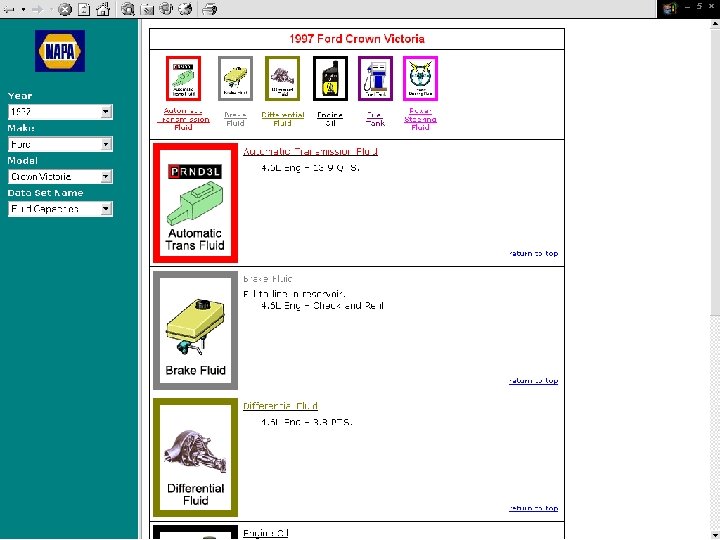Click large Brake Fluid reservoir image
This screenshot has width=720, height=540.
tap(196, 330)
